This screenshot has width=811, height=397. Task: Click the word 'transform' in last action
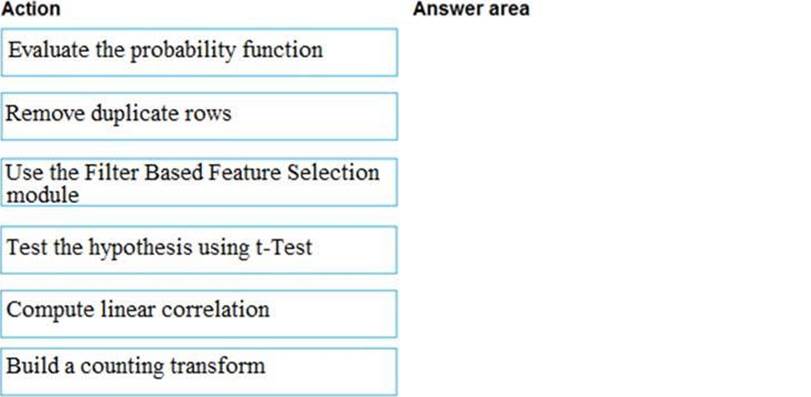[217, 366]
